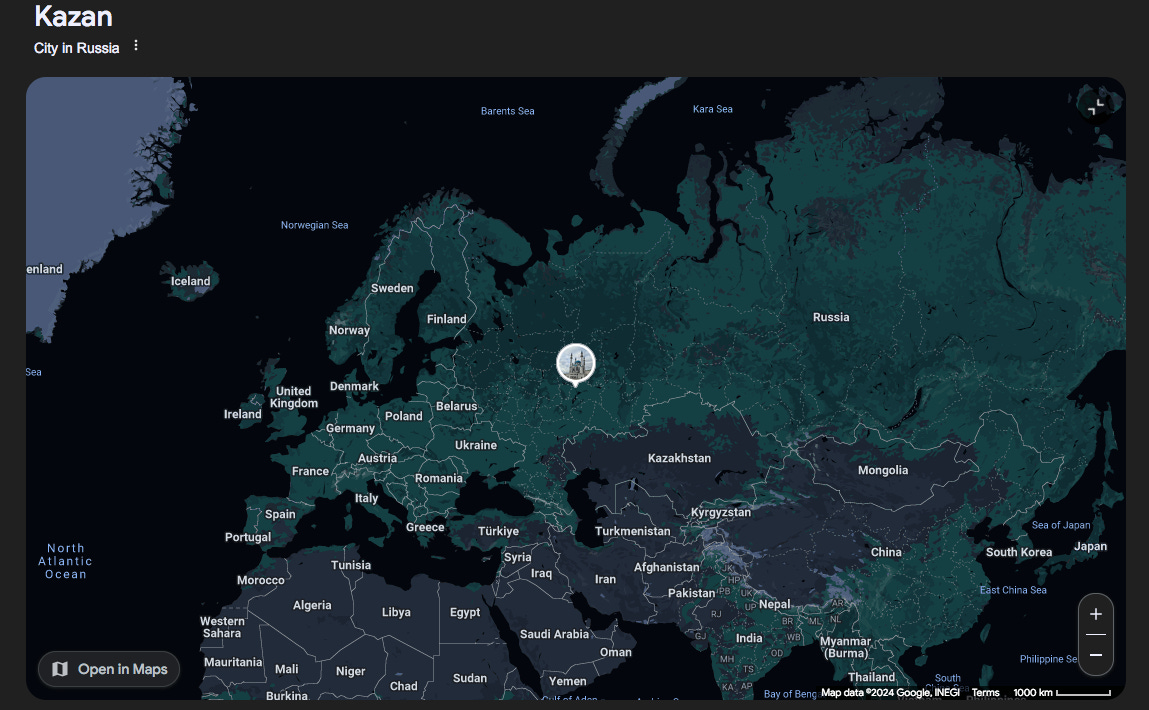The height and width of the screenshot is (710, 1149).
Task: Collapse the map with the fullscreen exit icon
Action: pyautogui.click(x=1096, y=108)
